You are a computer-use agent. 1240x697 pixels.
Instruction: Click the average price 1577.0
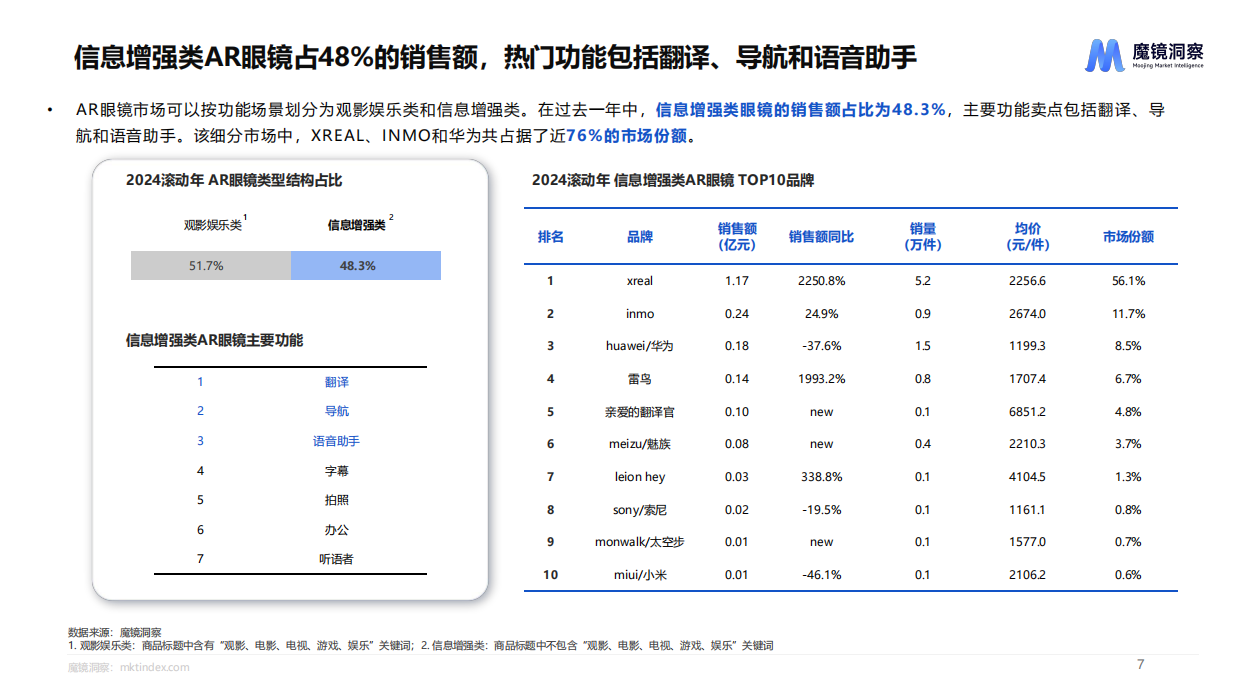[1027, 542]
